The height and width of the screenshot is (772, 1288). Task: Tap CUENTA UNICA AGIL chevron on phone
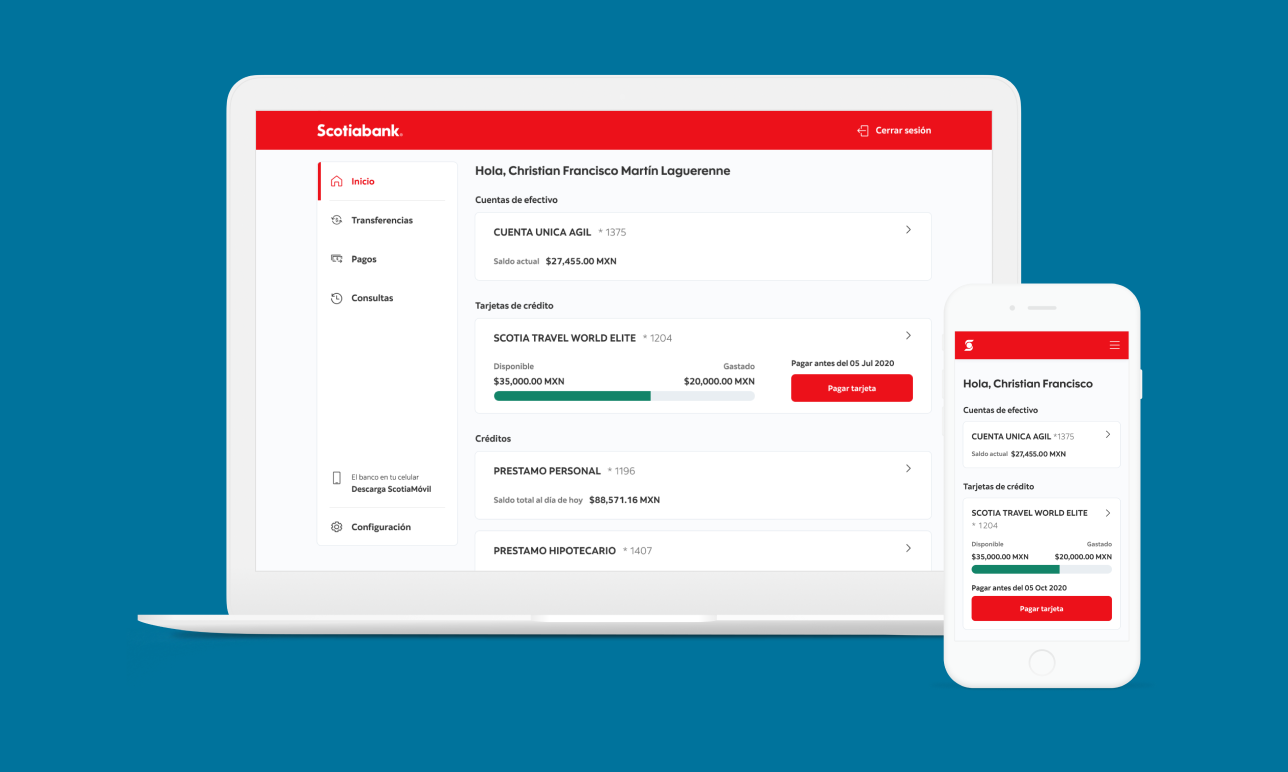[1108, 435]
